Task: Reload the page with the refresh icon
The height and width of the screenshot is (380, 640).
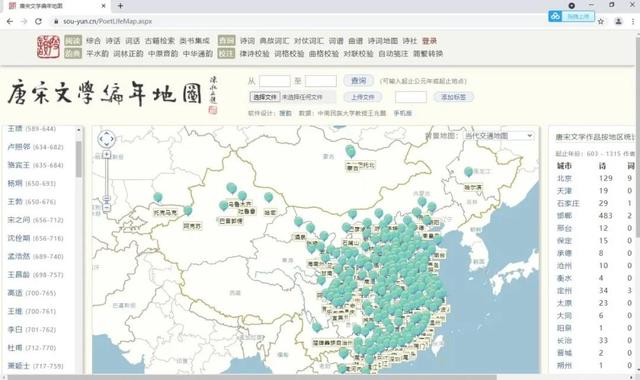Action: [x=38, y=21]
